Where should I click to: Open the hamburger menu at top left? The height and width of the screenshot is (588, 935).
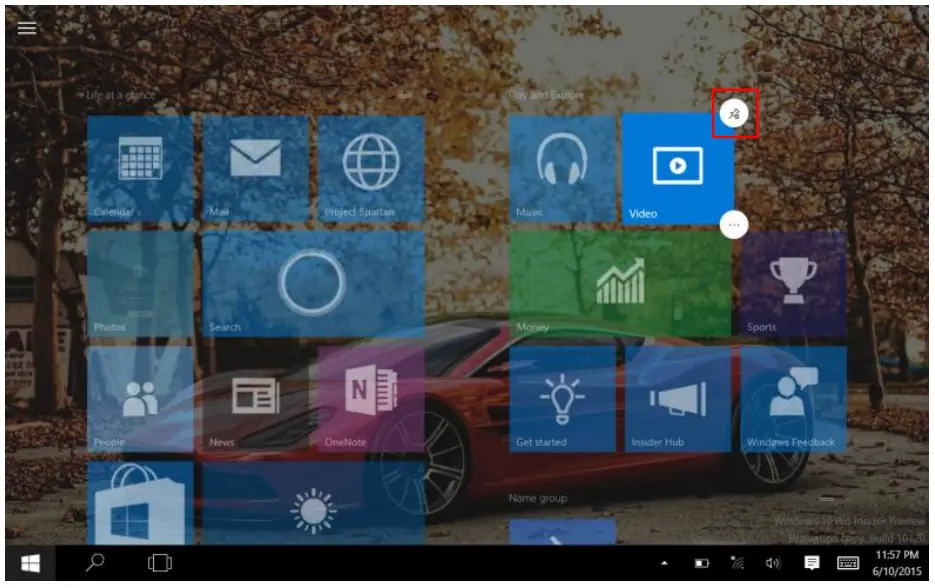[x=27, y=25]
